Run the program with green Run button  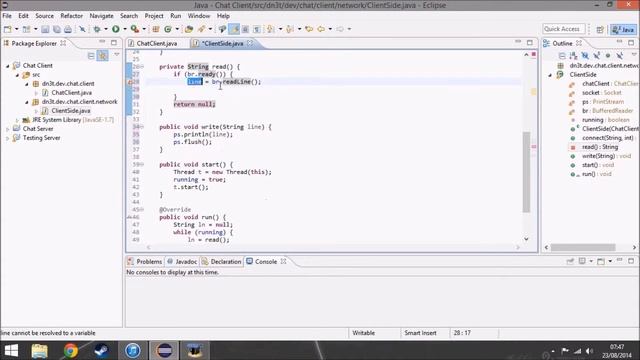[x=116, y=29]
